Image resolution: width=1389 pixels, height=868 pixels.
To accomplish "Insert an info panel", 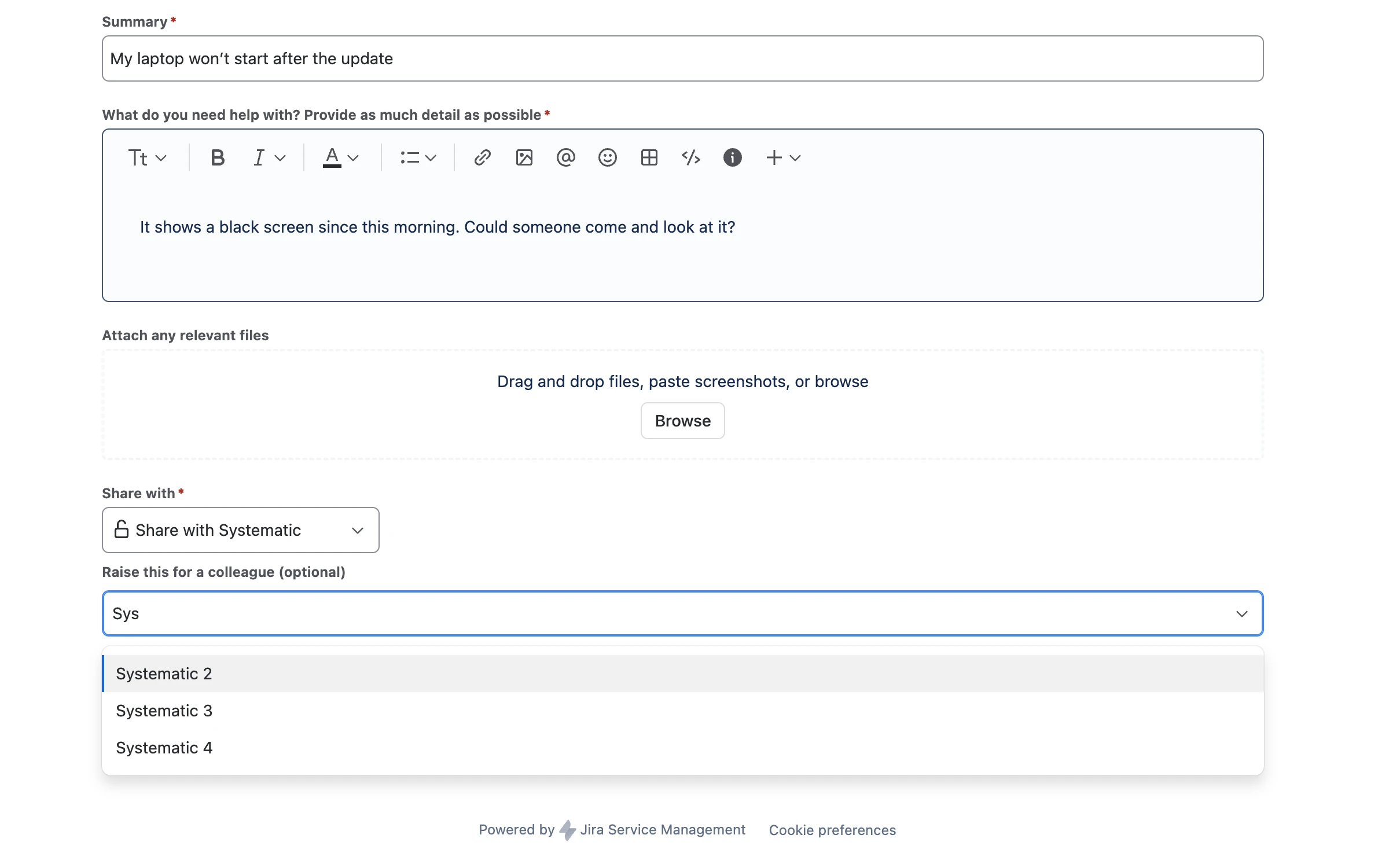I will coord(733,157).
